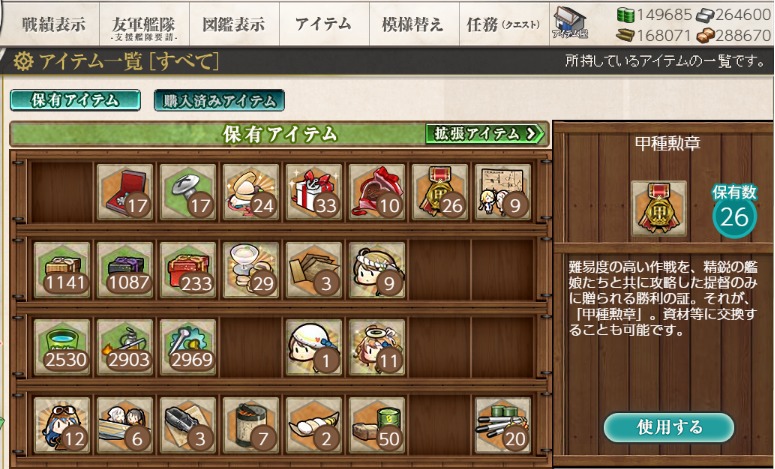Viewport: 775px width, 469px height.
Task: Click the canned ration item showing 50
Action: coord(377,425)
